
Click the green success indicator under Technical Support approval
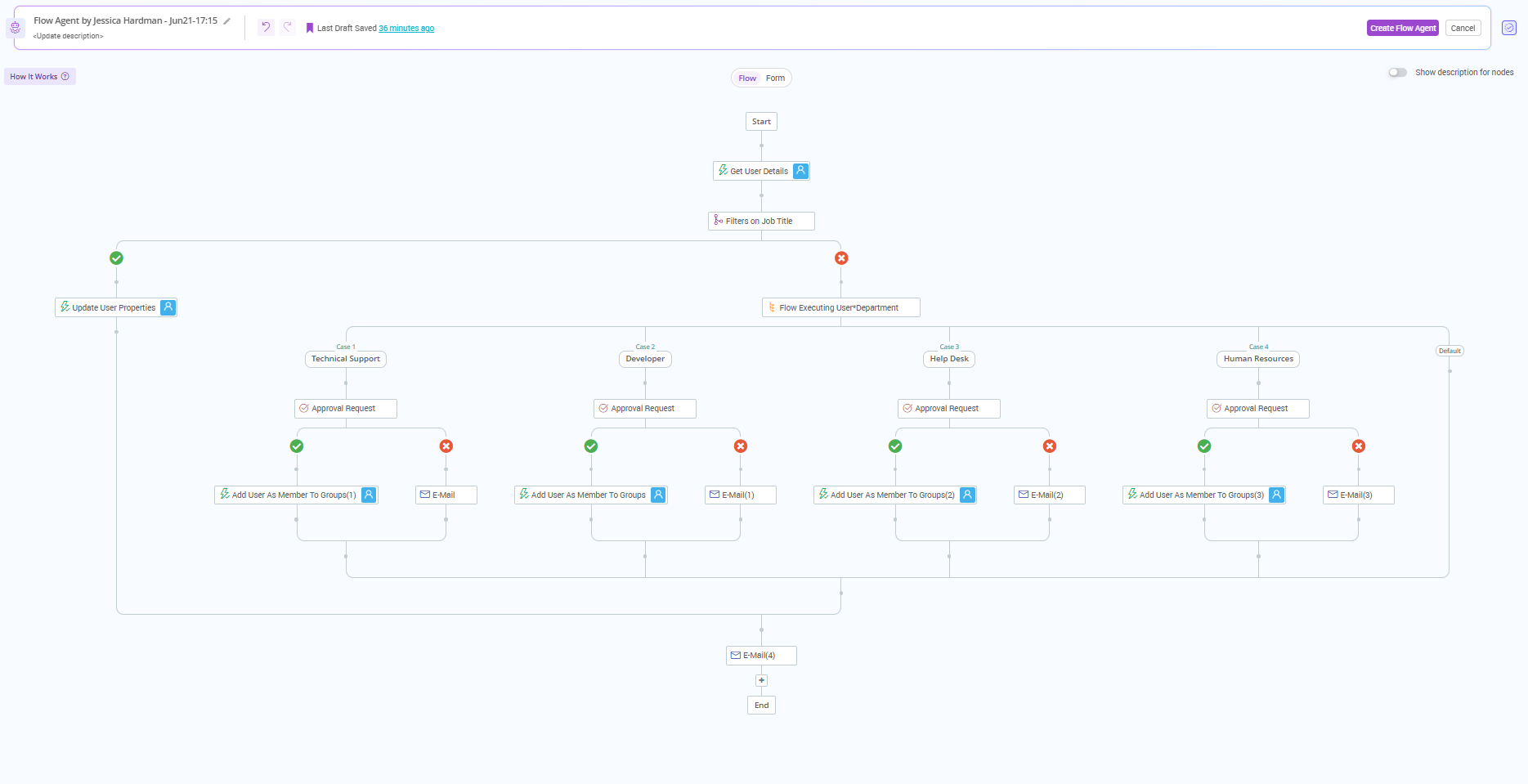pyautogui.click(x=297, y=446)
